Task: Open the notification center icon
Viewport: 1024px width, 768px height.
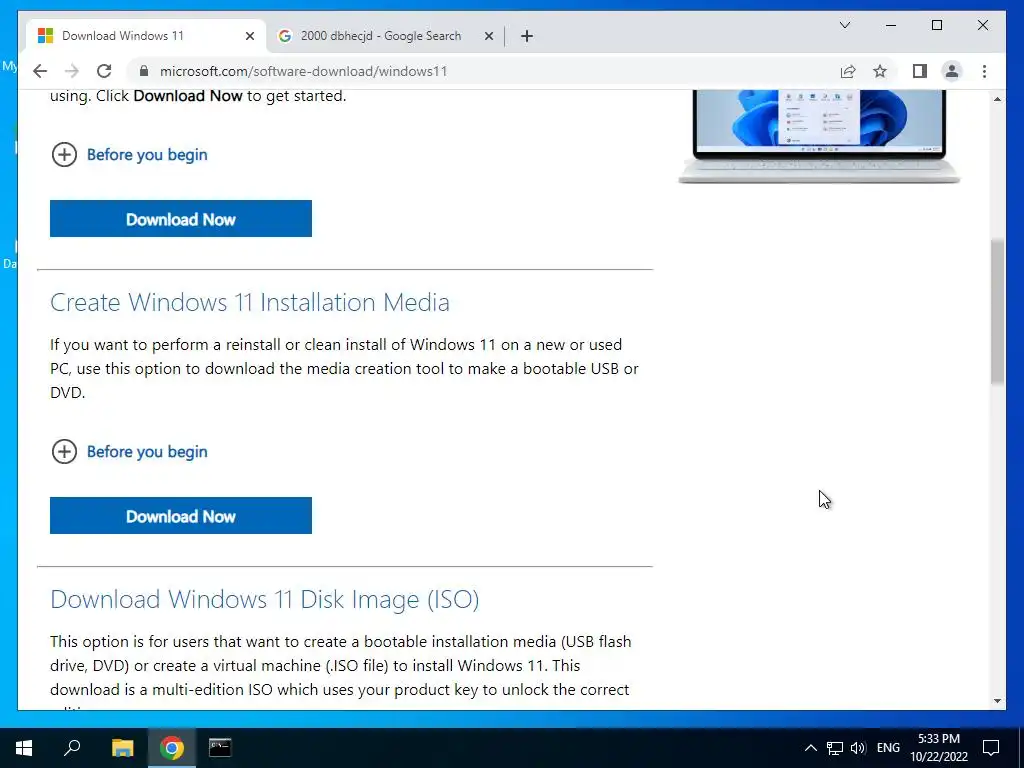Action: pos(991,748)
